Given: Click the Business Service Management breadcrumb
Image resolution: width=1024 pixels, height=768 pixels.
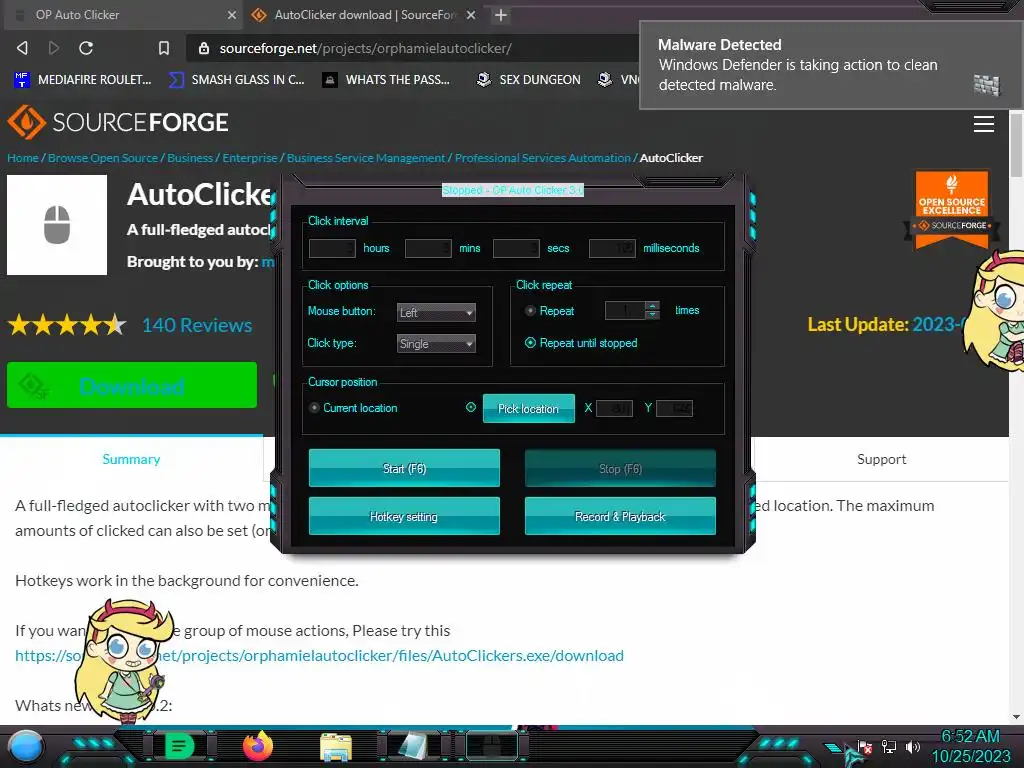Looking at the screenshot, I should (366, 158).
